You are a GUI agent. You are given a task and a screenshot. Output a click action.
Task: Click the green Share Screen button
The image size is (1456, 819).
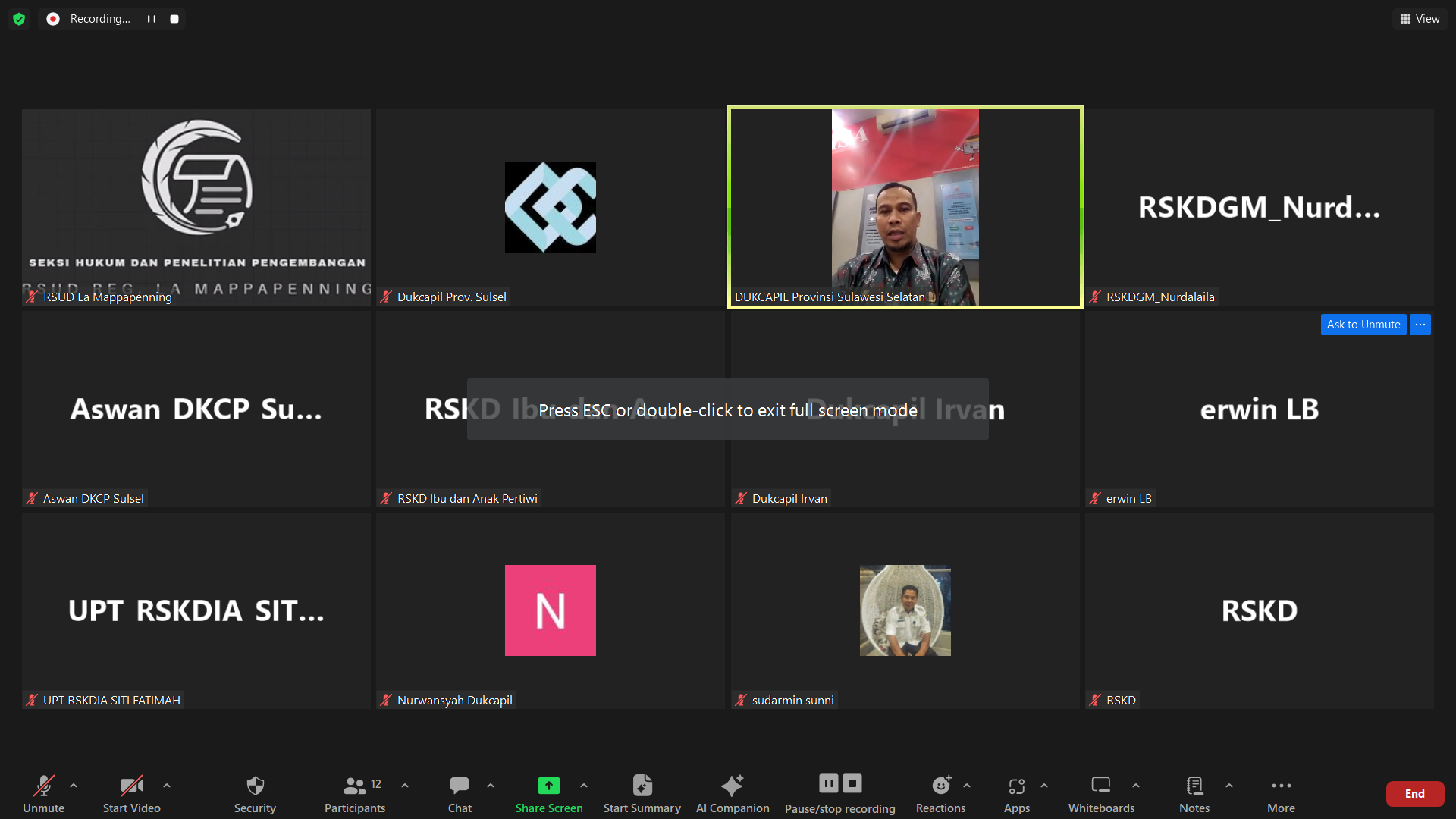click(x=549, y=793)
